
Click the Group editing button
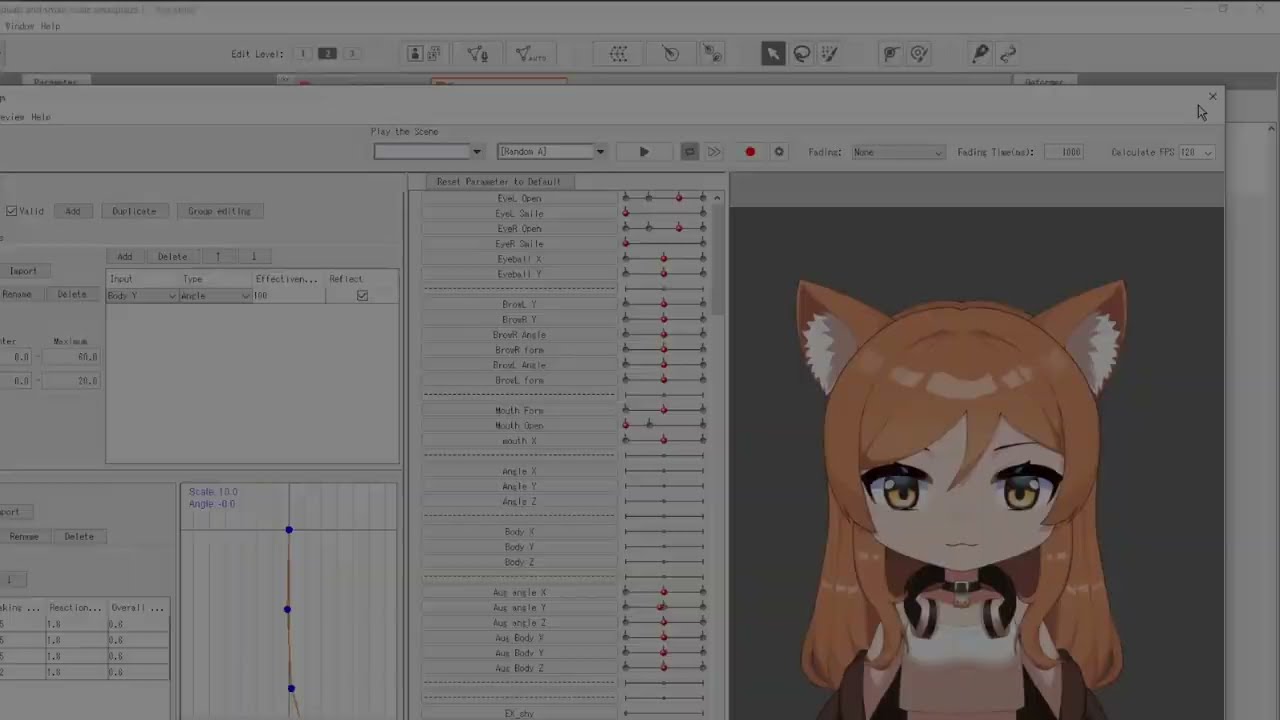[x=219, y=211]
